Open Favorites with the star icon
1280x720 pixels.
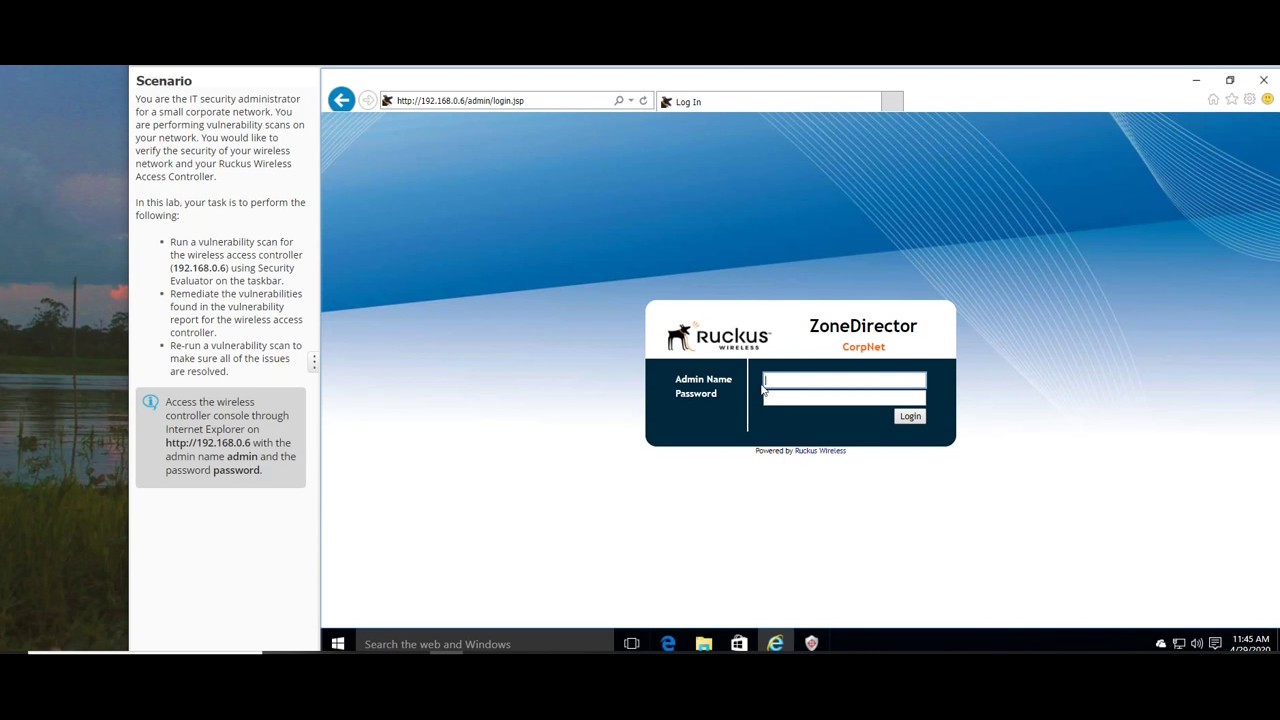point(1232,99)
